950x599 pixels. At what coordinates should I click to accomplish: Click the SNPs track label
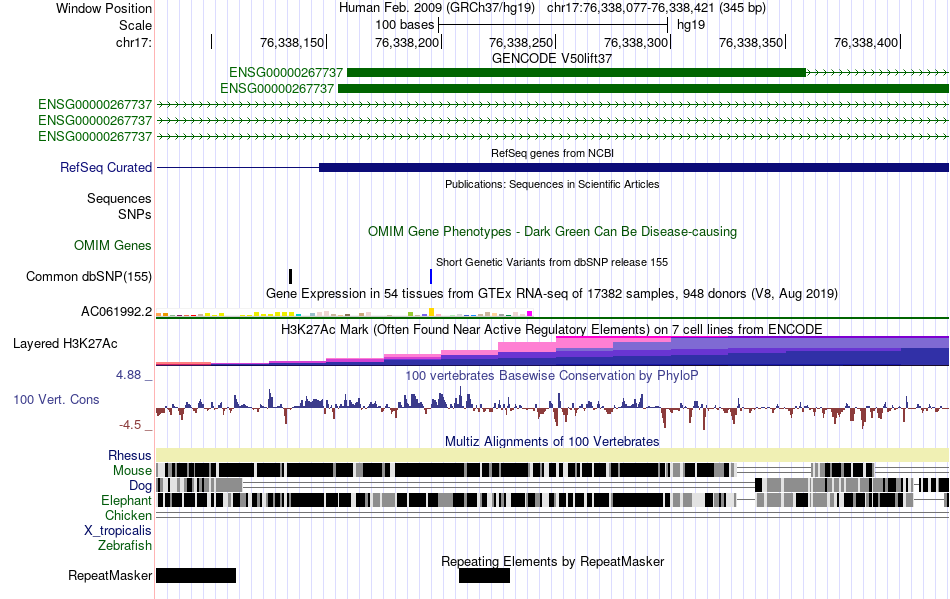[x=135, y=214]
